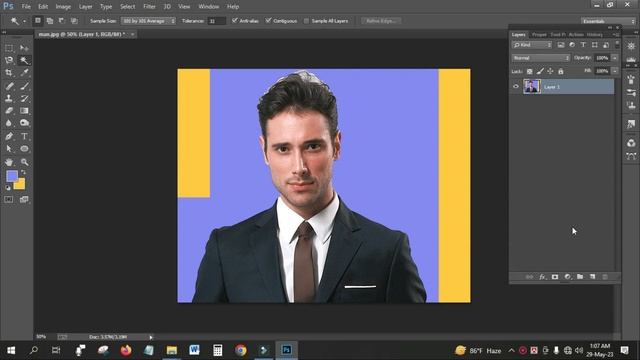The image size is (640, 360).
Task: Open the Filter menu
Action: click(x=149, y=7)
